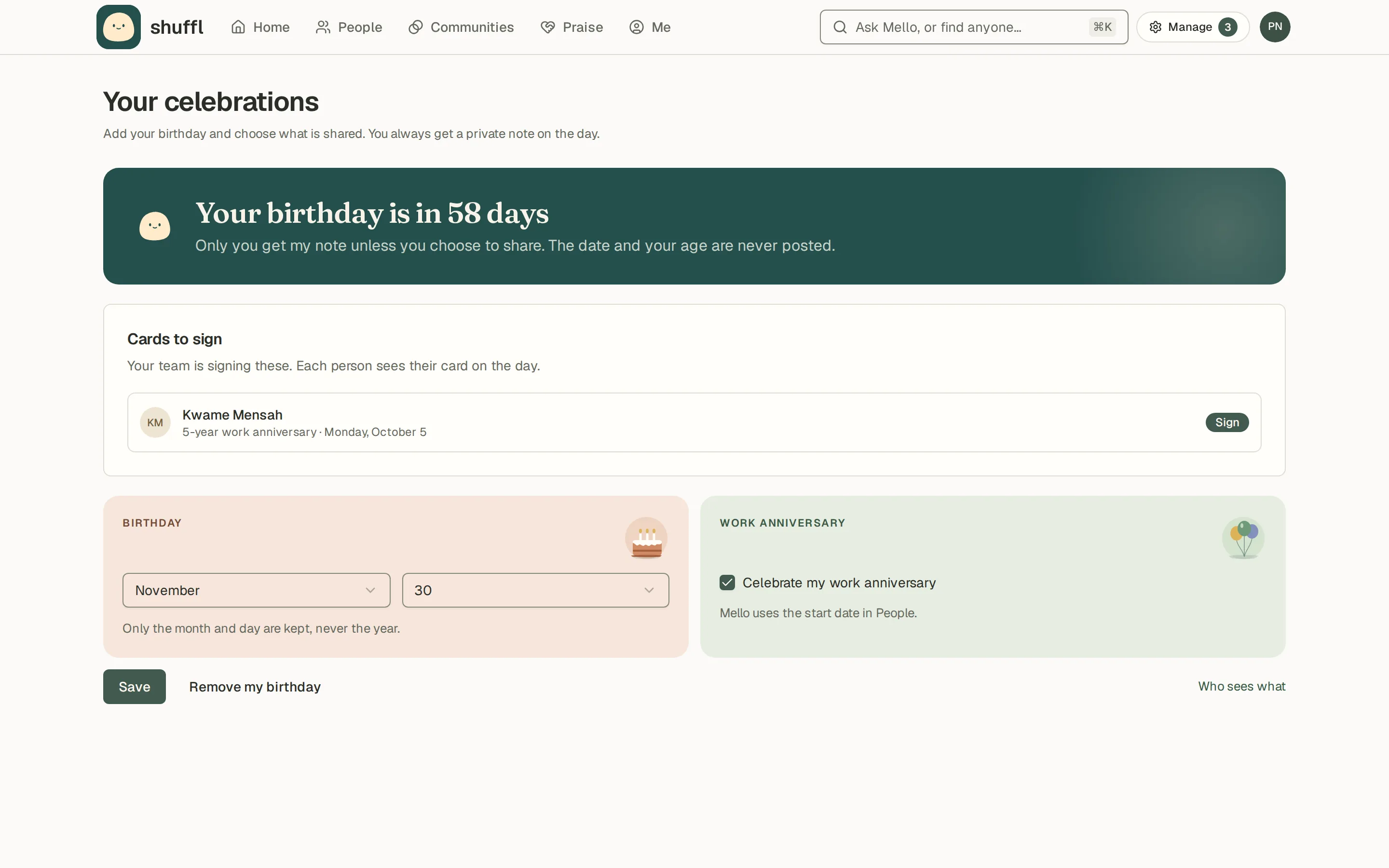Open the People nav item
Screen dimensions: 1389x868
(x=349, y=27)
